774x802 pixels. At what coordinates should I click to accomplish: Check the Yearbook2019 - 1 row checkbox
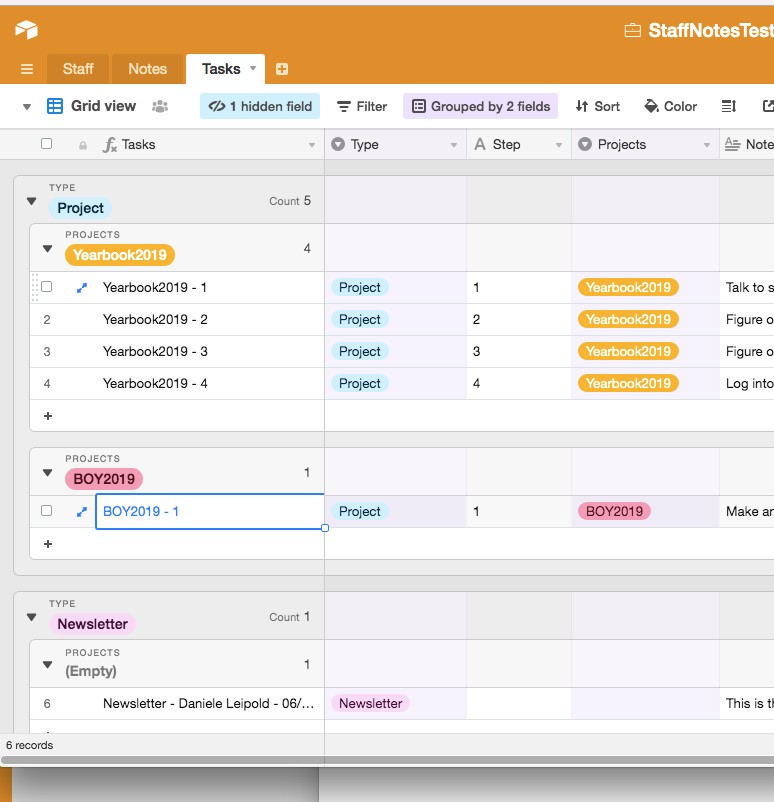[x=46, y=287]
